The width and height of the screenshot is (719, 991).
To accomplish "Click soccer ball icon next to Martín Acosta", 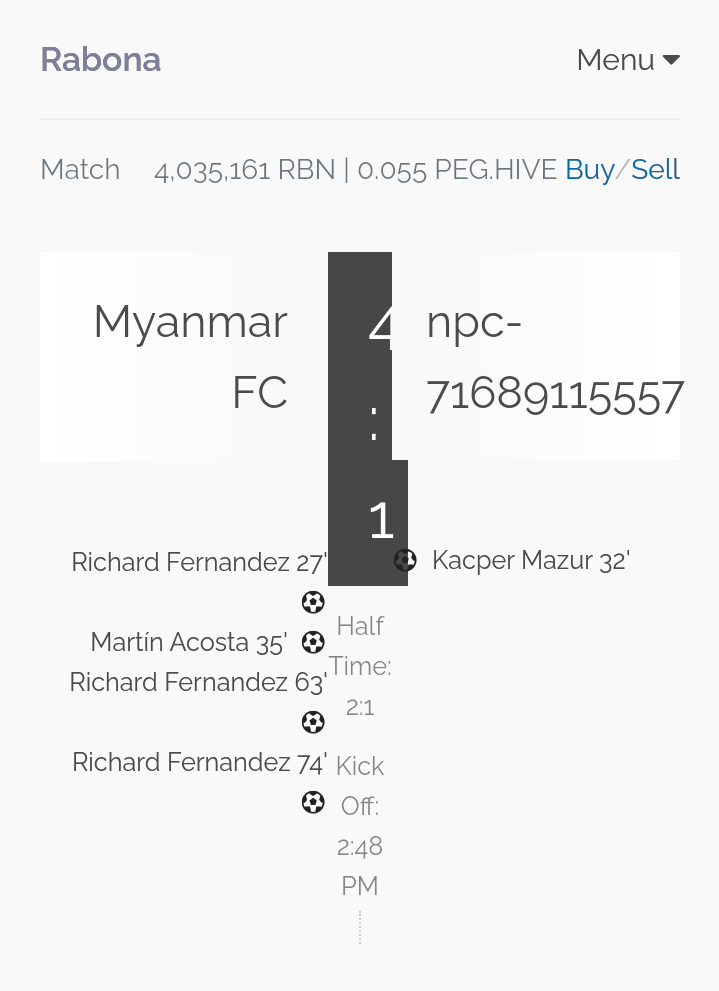I will point(313,642).
